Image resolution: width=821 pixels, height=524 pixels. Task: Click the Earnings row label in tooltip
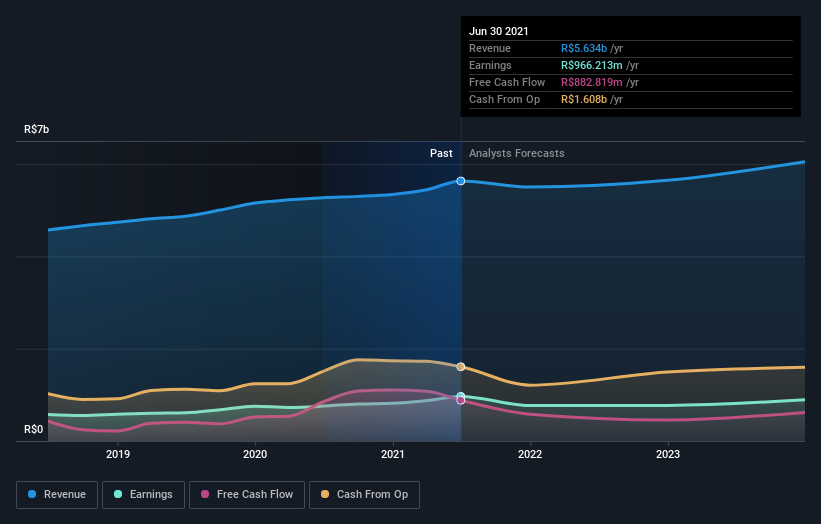490,65
